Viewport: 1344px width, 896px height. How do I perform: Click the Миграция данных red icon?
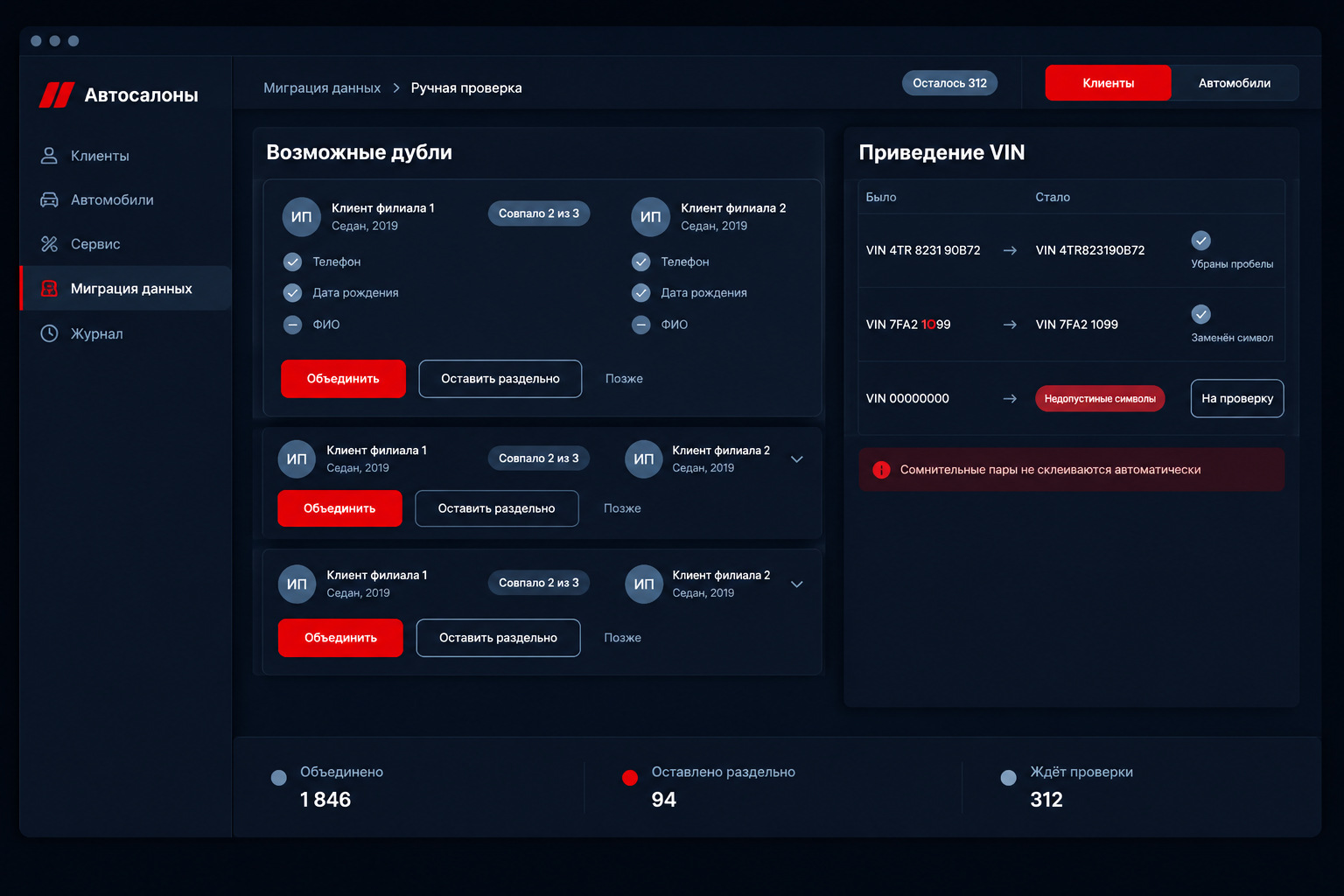(x=49, y=288)
